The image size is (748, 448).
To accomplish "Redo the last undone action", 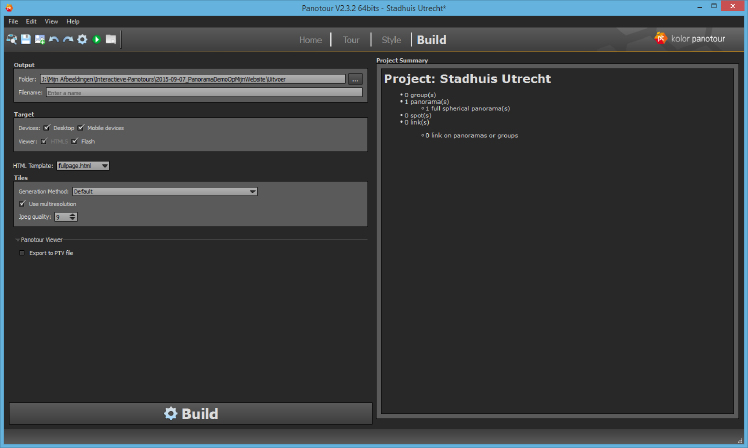I will click(x=68, y=40).
